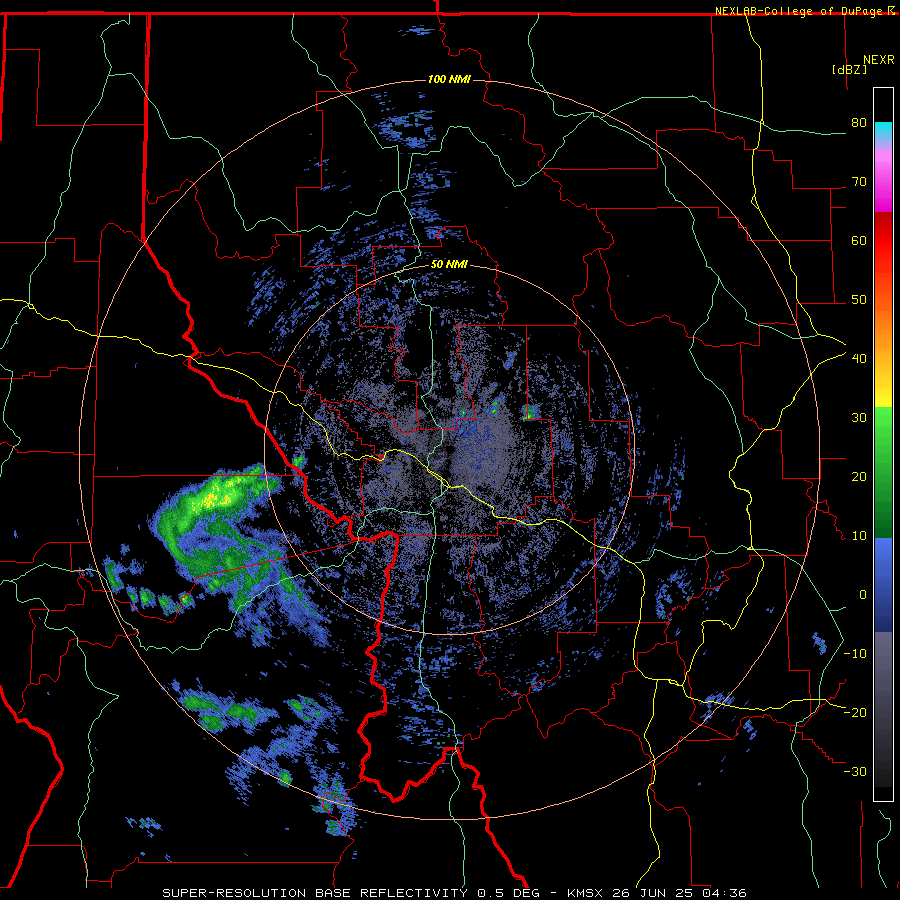The height and width of the screenshot is (900, 900).
Task: Click the -20 value on the dBZ scale
Action: [x=855, y=712]
